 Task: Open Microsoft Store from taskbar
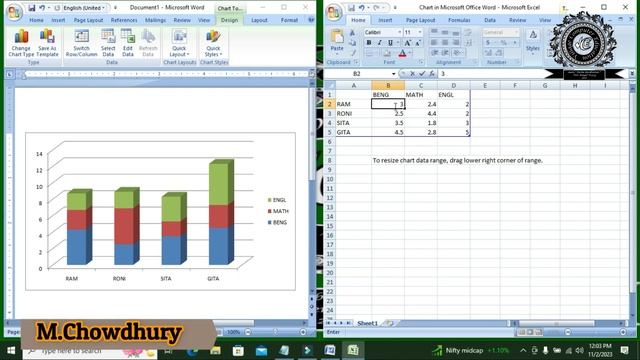[x=238, y=351]
